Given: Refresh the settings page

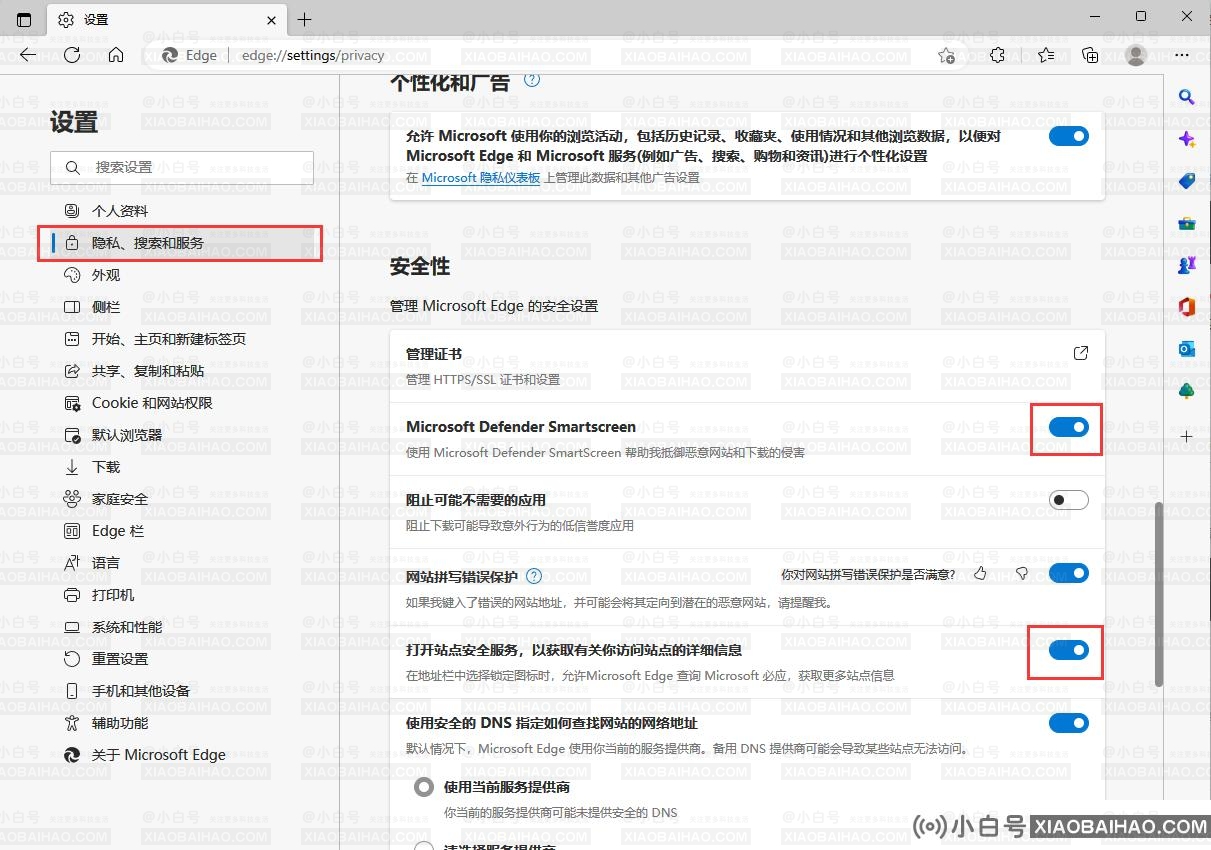Looking at the screenshot, I should pyautogui.click(x=72, y=55).
